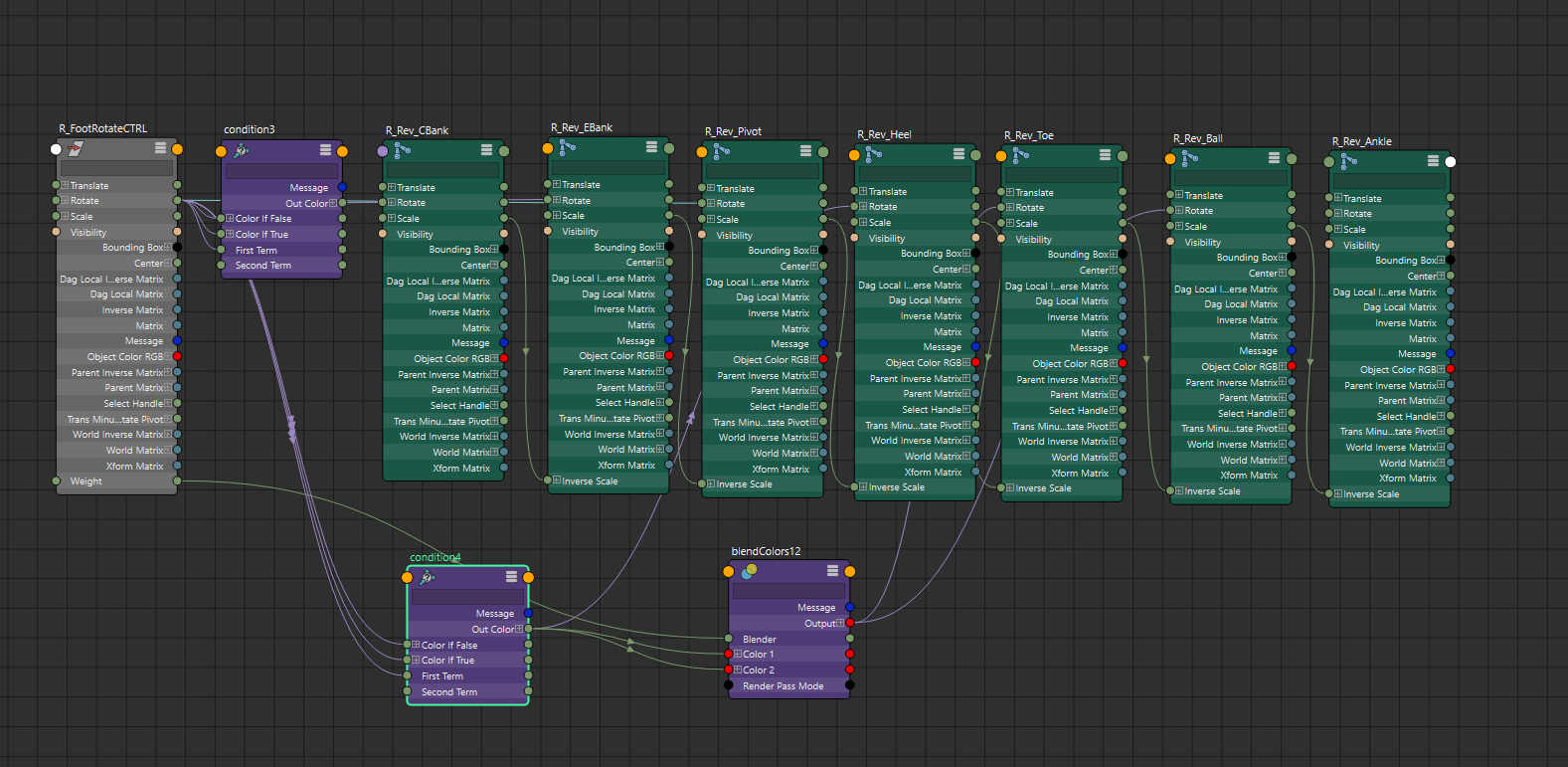Click R_Rev_Ankle's white master output port
This screenshot has width=1568, height=767.
(x=1451, y=161)
